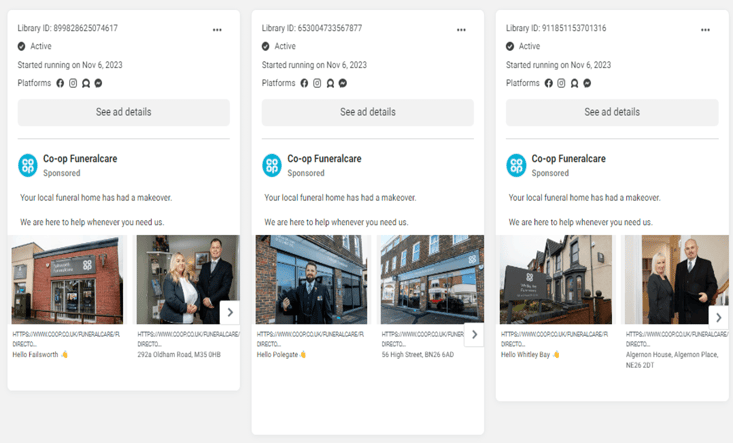Open Co-op Funeralcare page name in Whitley Bay ad

pyautogui.click(x=568, y=159)
